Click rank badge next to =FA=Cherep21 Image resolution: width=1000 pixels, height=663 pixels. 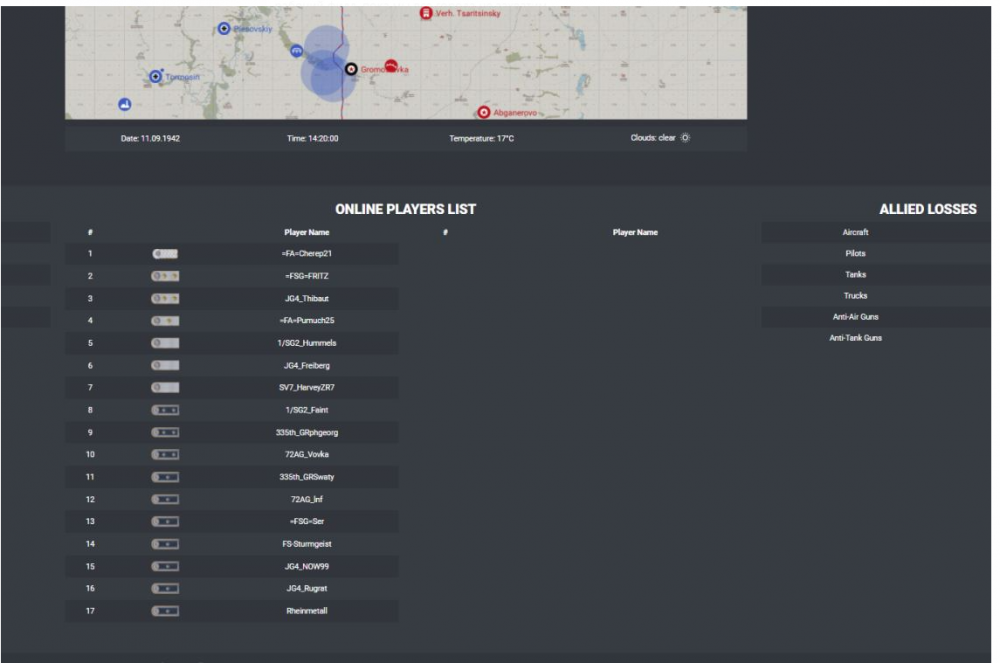click(165, 254)
